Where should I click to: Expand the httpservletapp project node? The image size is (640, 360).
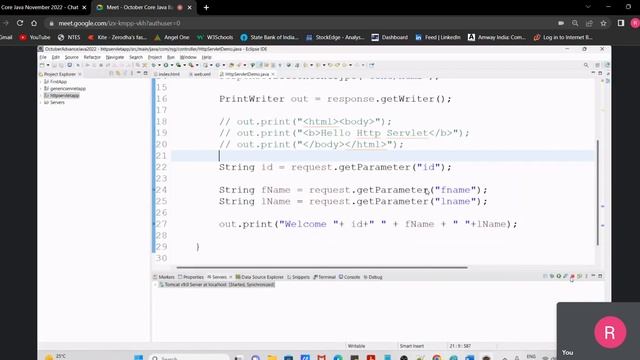(x=41, y=96)
